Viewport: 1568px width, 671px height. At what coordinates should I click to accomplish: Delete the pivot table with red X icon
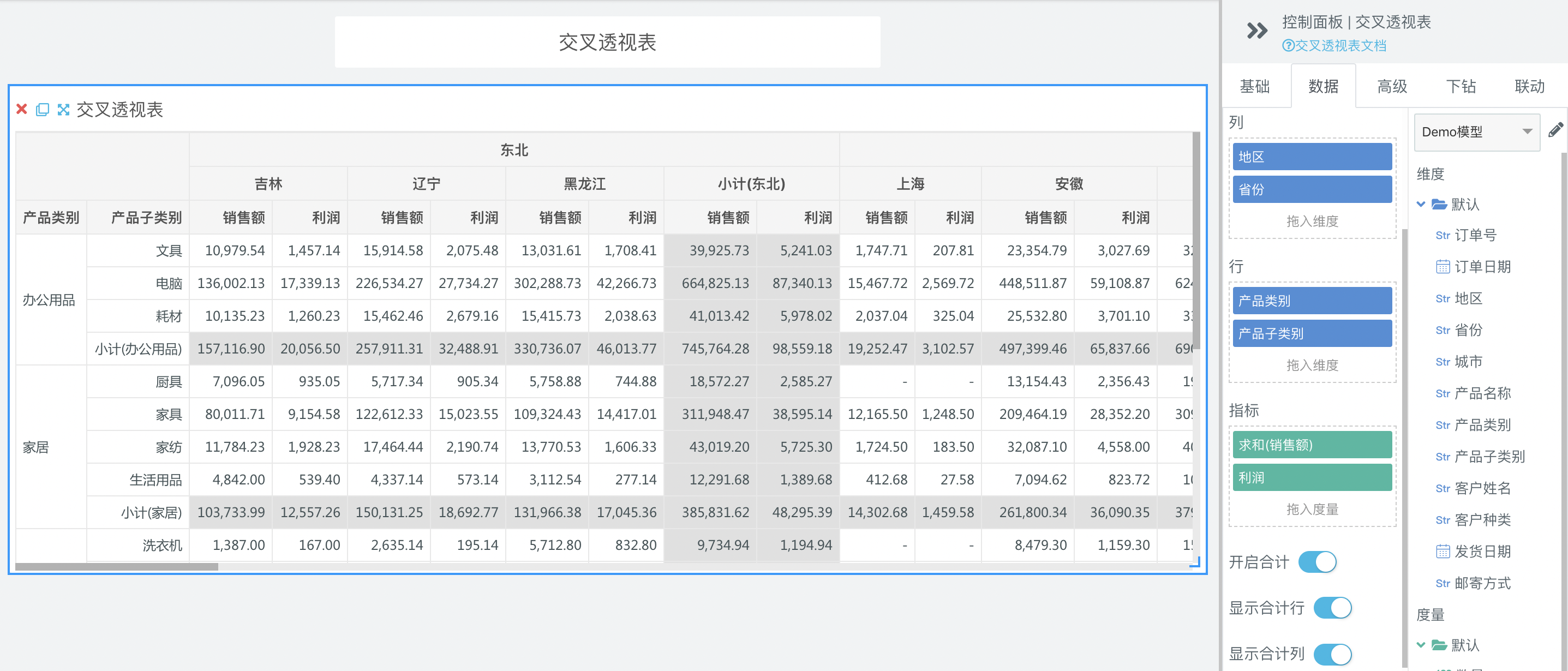[x=22, y=109]
